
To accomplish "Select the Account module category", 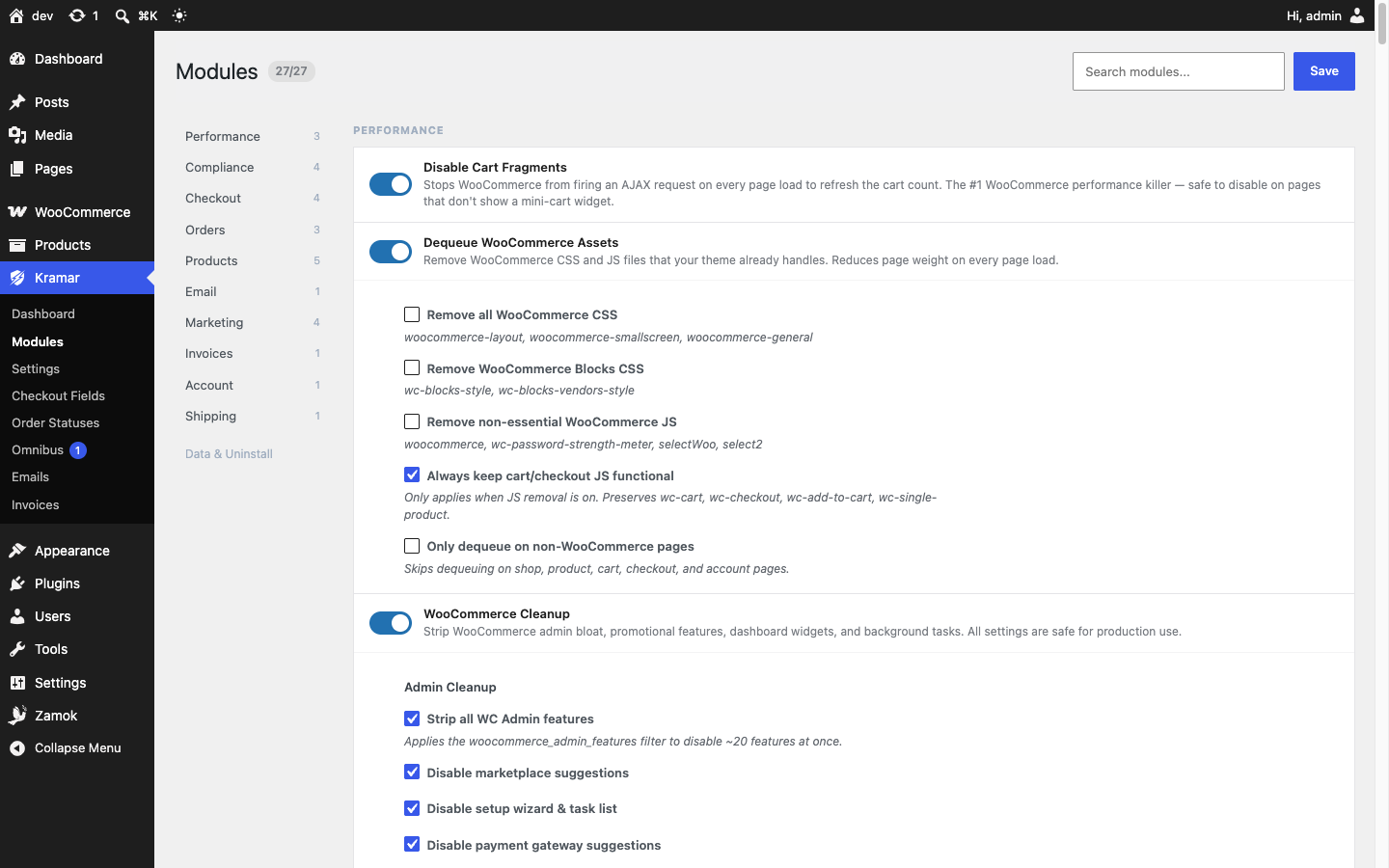I will pyautogui.click(x=253, y=385).
